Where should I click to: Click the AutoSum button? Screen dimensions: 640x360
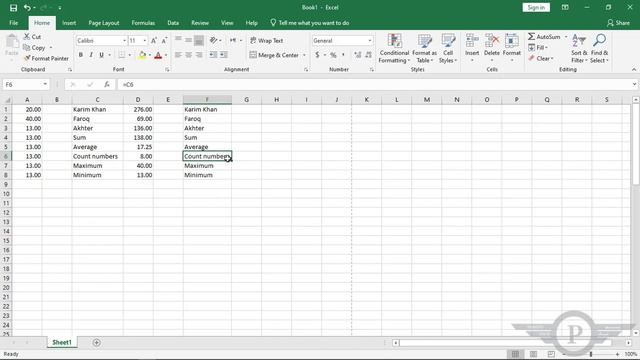point(544,37)
